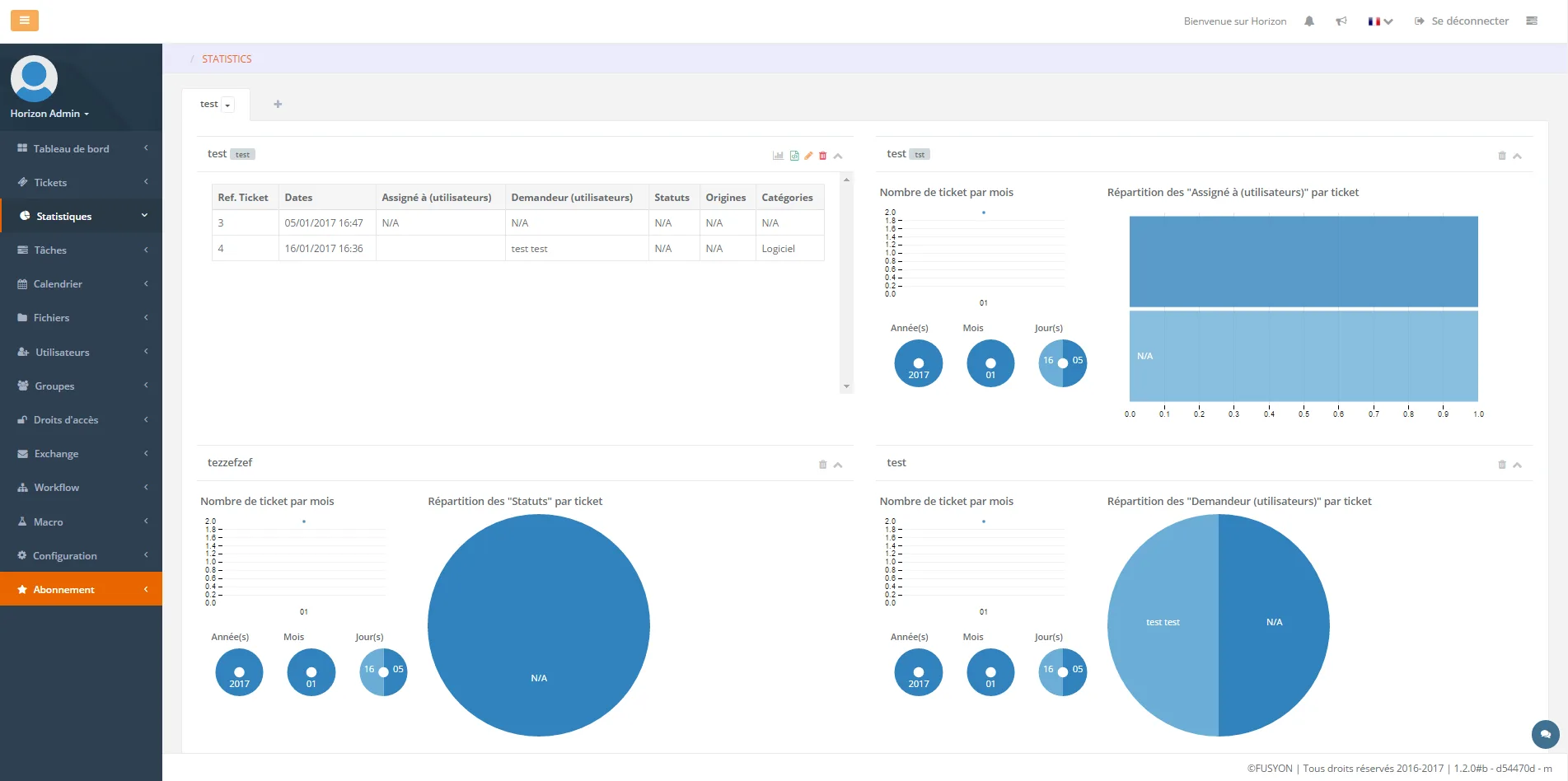Delete the Demandeur widget via trash icon
Viewport: 1568px width, 781px height.
coord(1502,465)
